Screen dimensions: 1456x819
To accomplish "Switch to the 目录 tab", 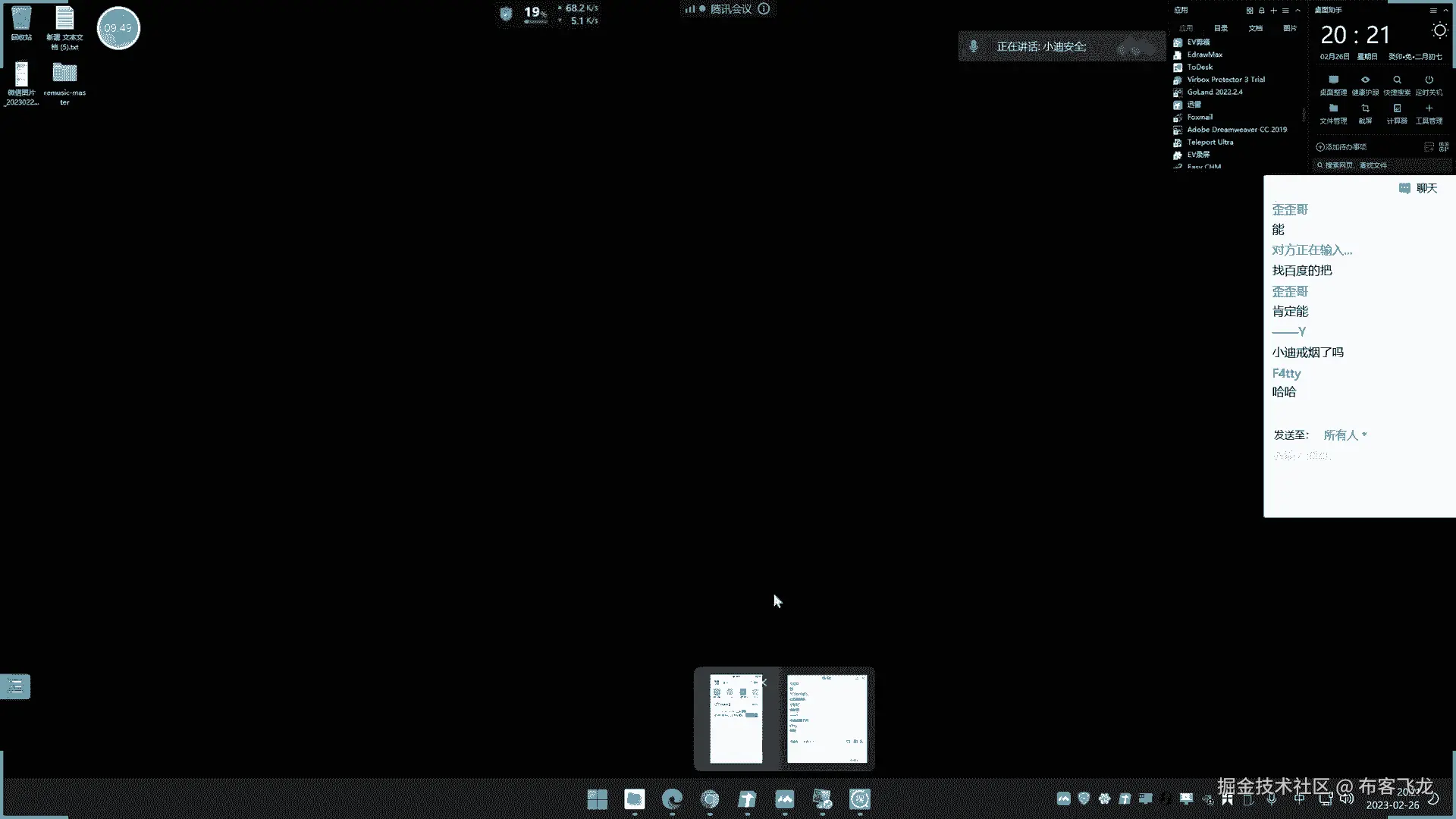I will [x=1221, y=28].
